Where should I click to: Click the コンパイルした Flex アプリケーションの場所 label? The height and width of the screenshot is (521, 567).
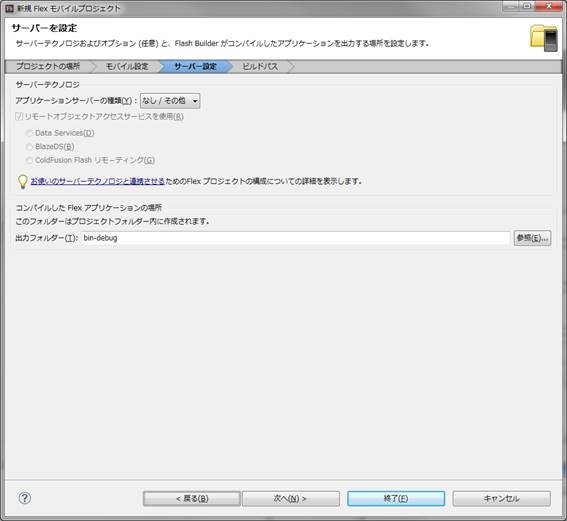89,208
